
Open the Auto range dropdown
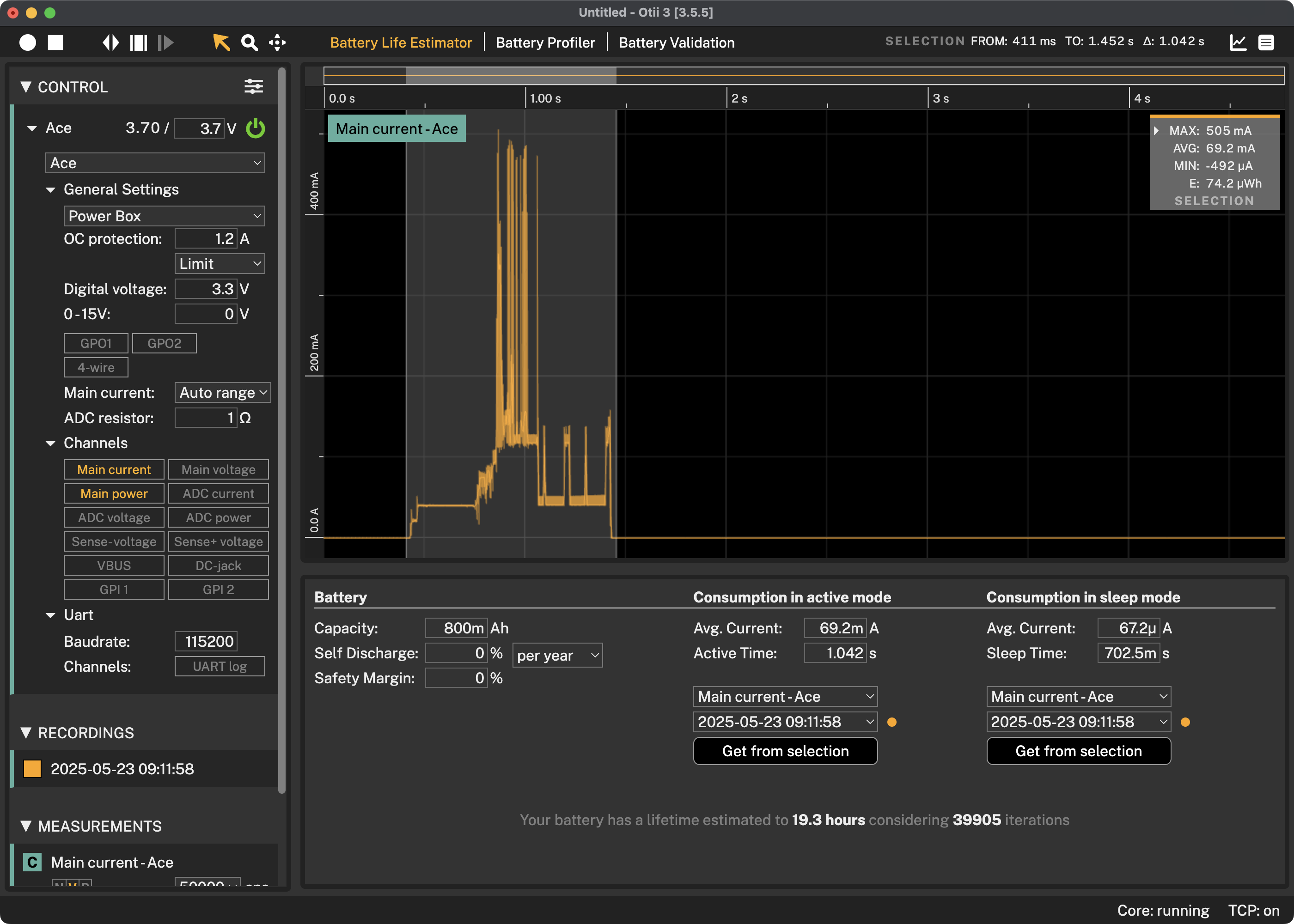[x=222, y=393]
